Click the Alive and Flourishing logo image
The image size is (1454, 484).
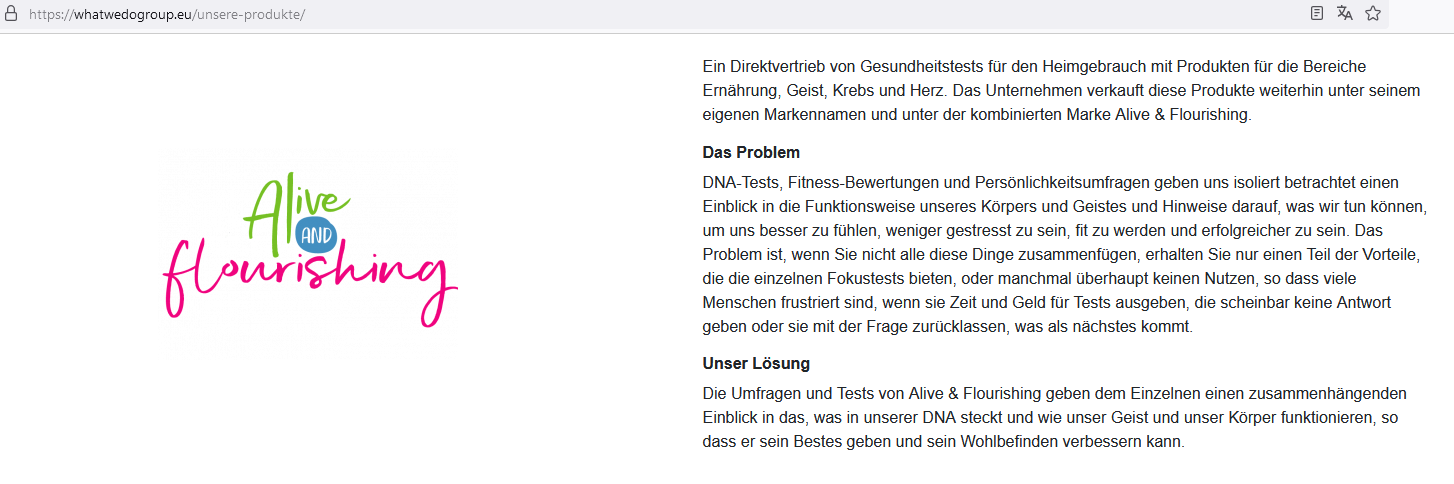coord(310,251)
